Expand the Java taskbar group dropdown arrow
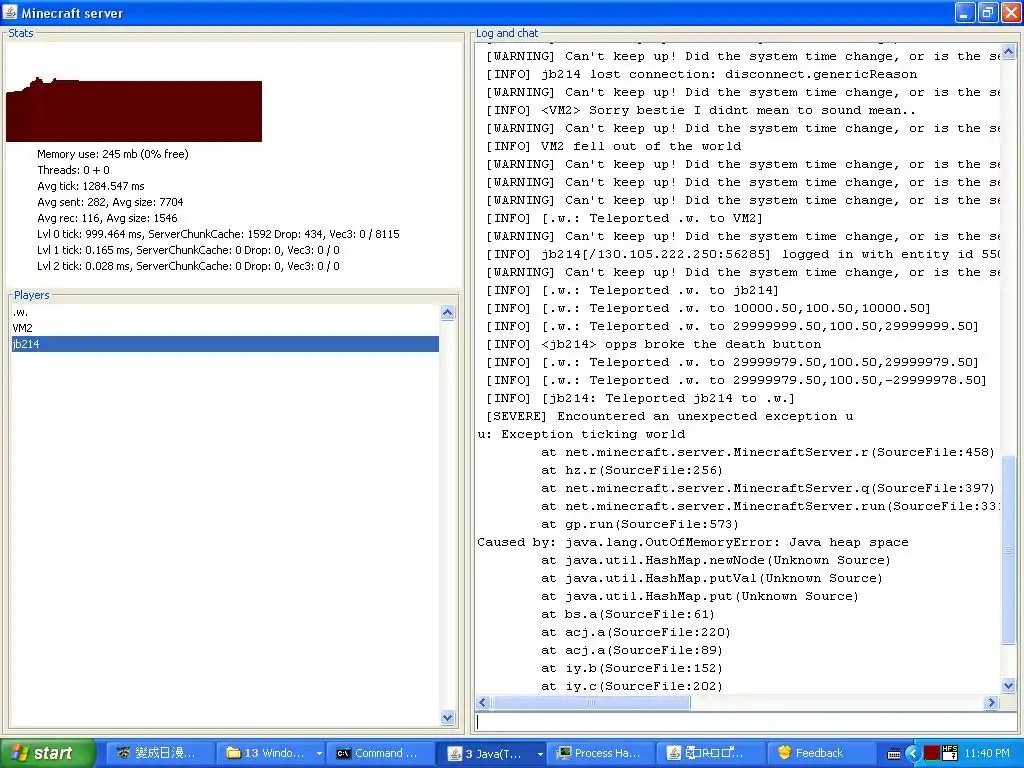1024x768 pixels. tap(540, 754)
